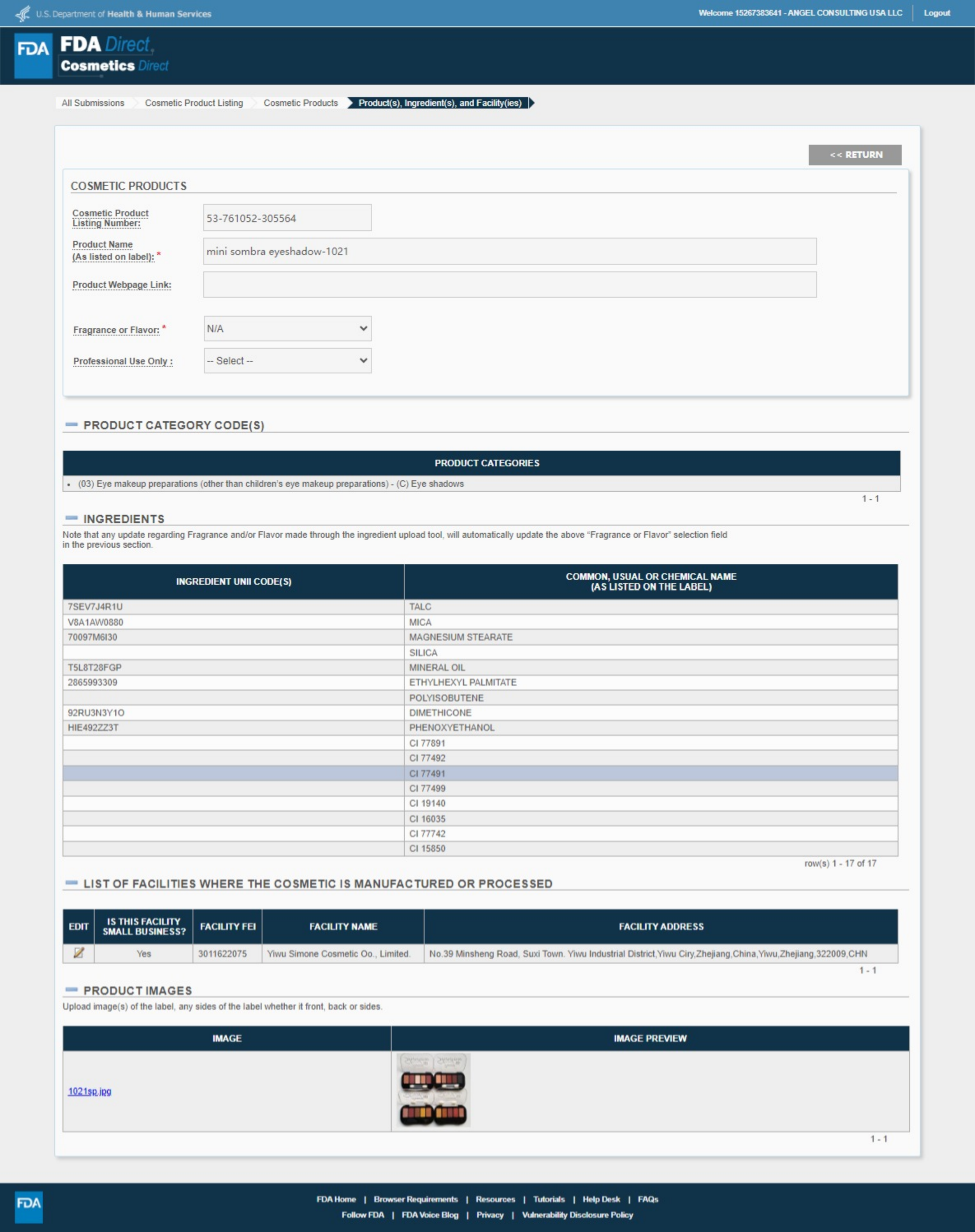The width and height of the screenshot is (975, 1232).
Task: Click the HHS eagle logo at top
Action: [23, 13]
